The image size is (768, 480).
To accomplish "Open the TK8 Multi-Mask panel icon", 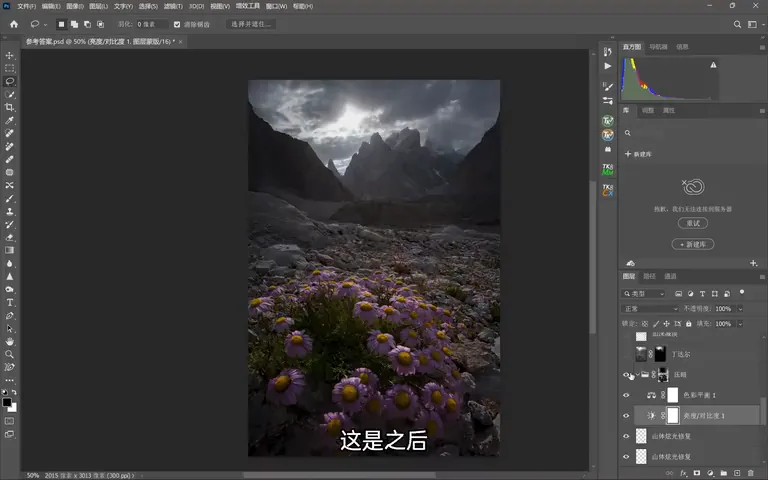I will [607, 169].
